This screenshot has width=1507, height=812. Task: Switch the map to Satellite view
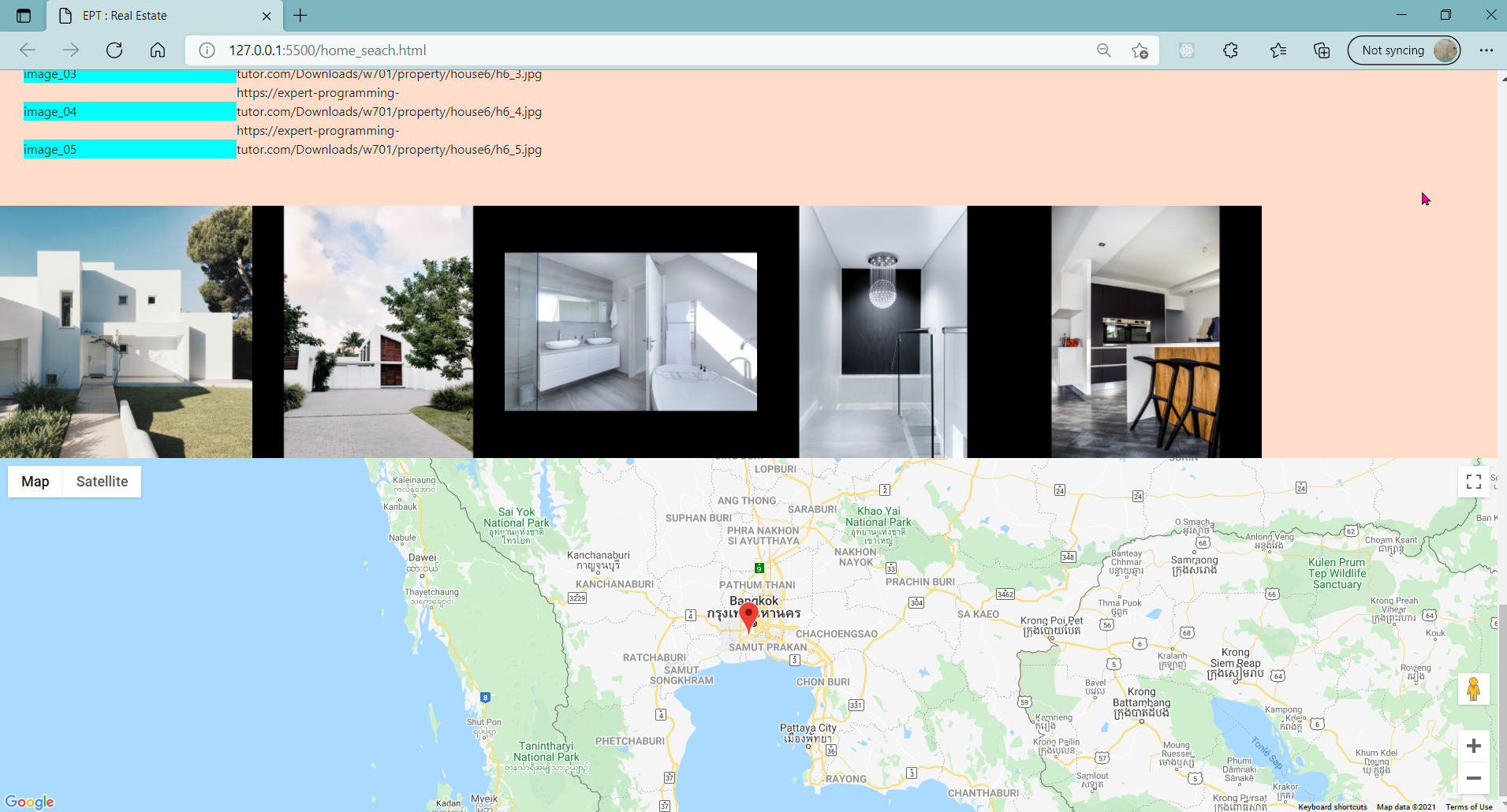tap(103, 482)
